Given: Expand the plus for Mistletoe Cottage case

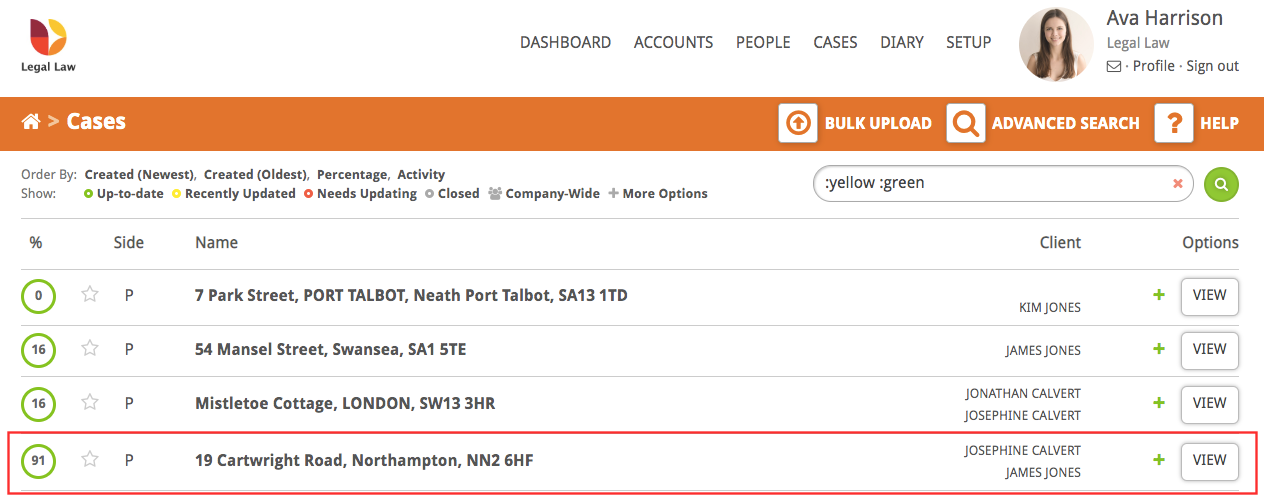Looking at the screenshot, I should point(1159,402).
